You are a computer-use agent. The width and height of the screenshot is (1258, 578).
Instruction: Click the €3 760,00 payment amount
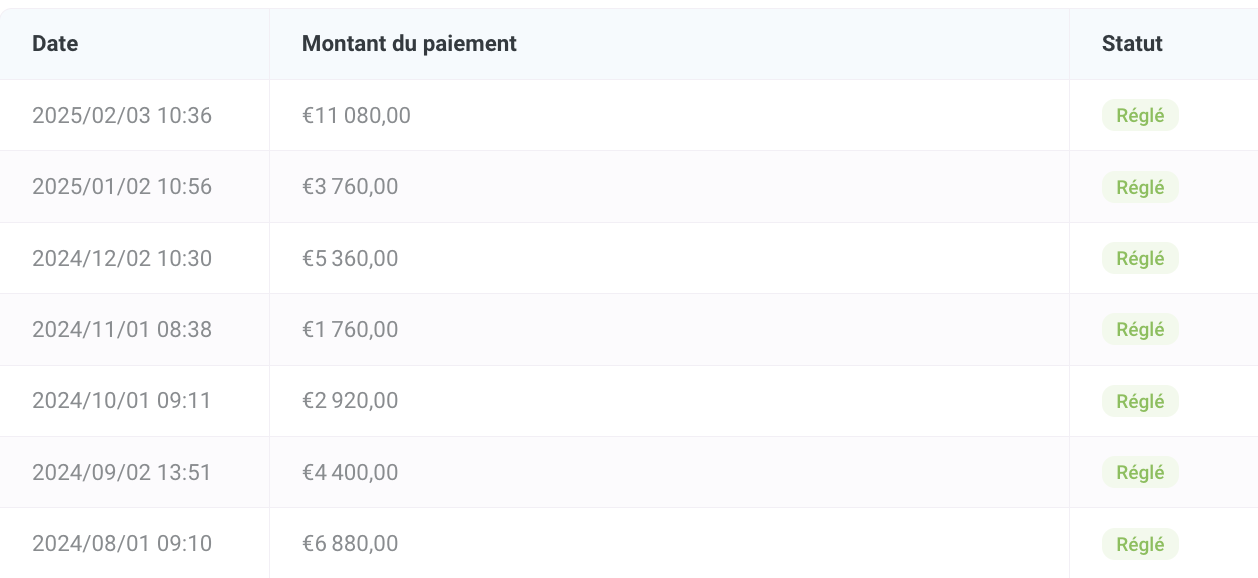click(x=350, y=187)
